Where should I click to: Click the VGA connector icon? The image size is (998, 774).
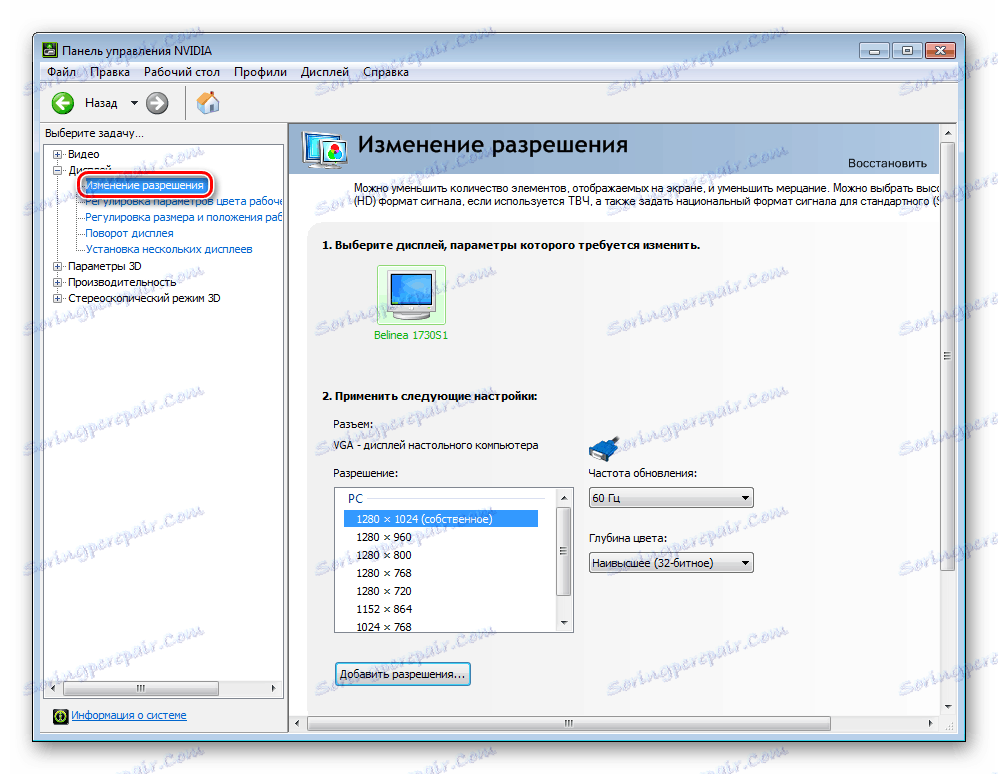(x=604, y=447)
